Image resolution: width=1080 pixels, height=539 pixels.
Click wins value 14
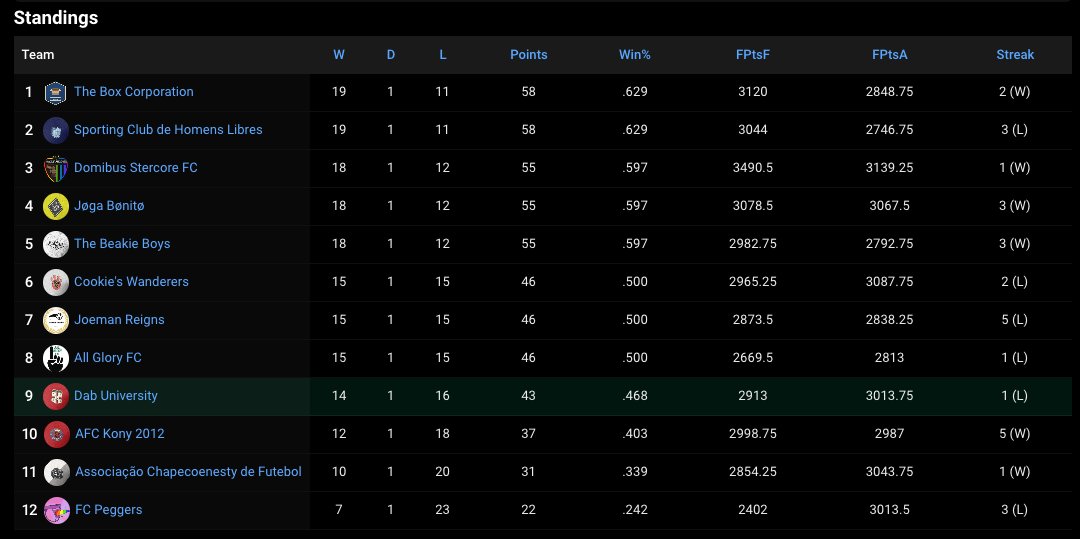(339, 395)
